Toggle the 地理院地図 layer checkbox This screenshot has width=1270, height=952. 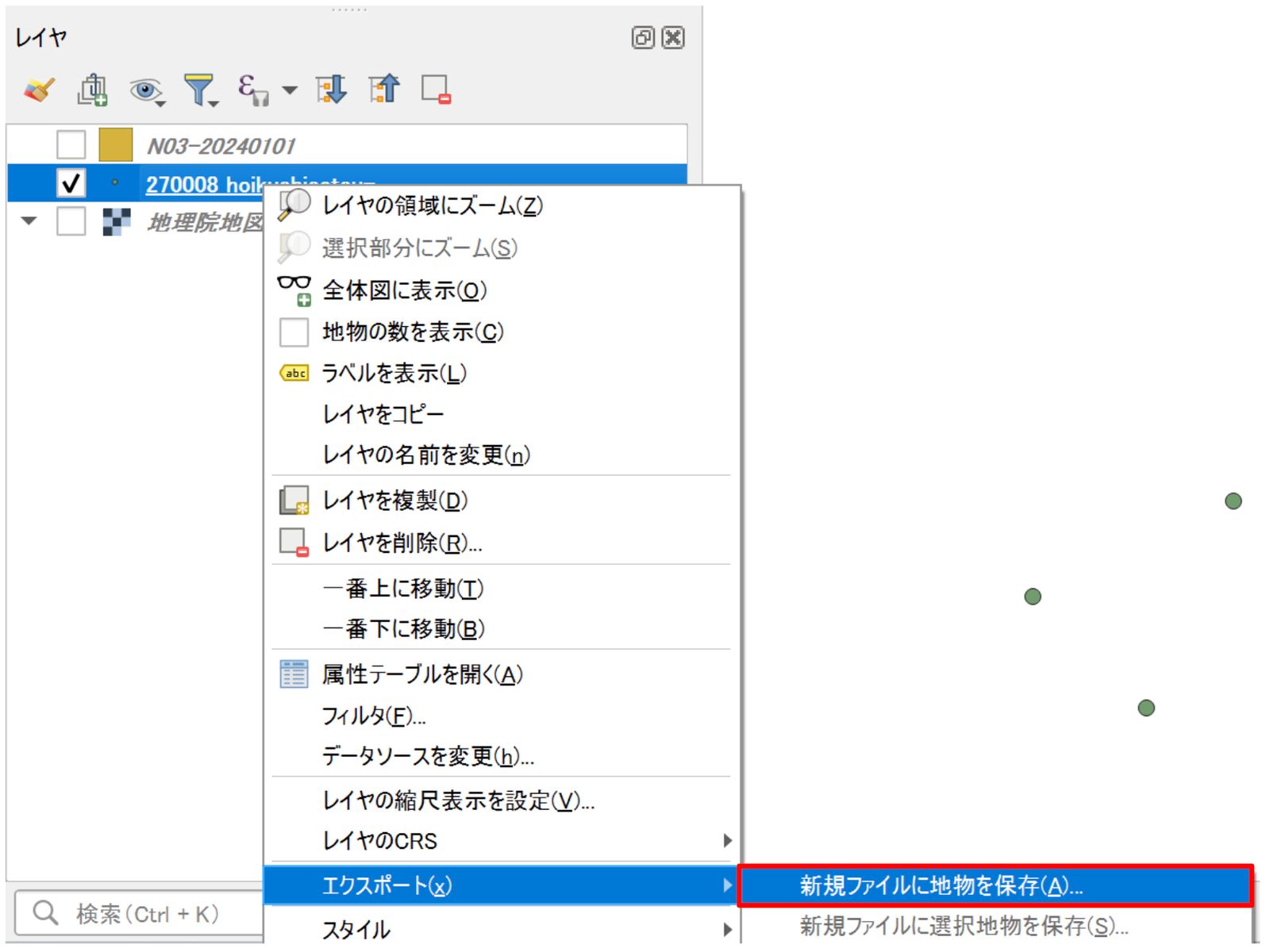coord(71,221)
